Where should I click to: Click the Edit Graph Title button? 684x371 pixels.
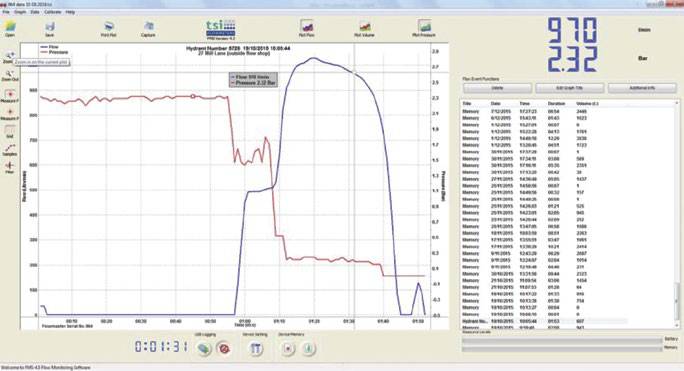pos(570,88)
